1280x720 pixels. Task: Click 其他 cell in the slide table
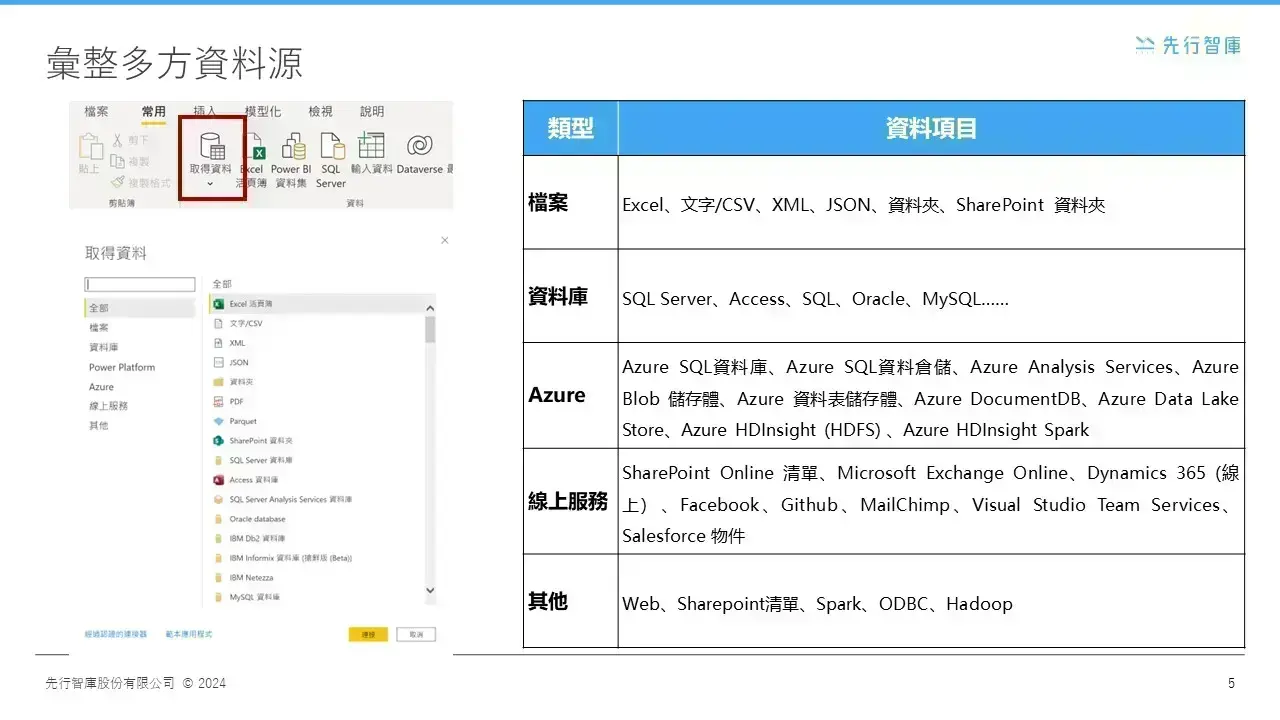571,601
